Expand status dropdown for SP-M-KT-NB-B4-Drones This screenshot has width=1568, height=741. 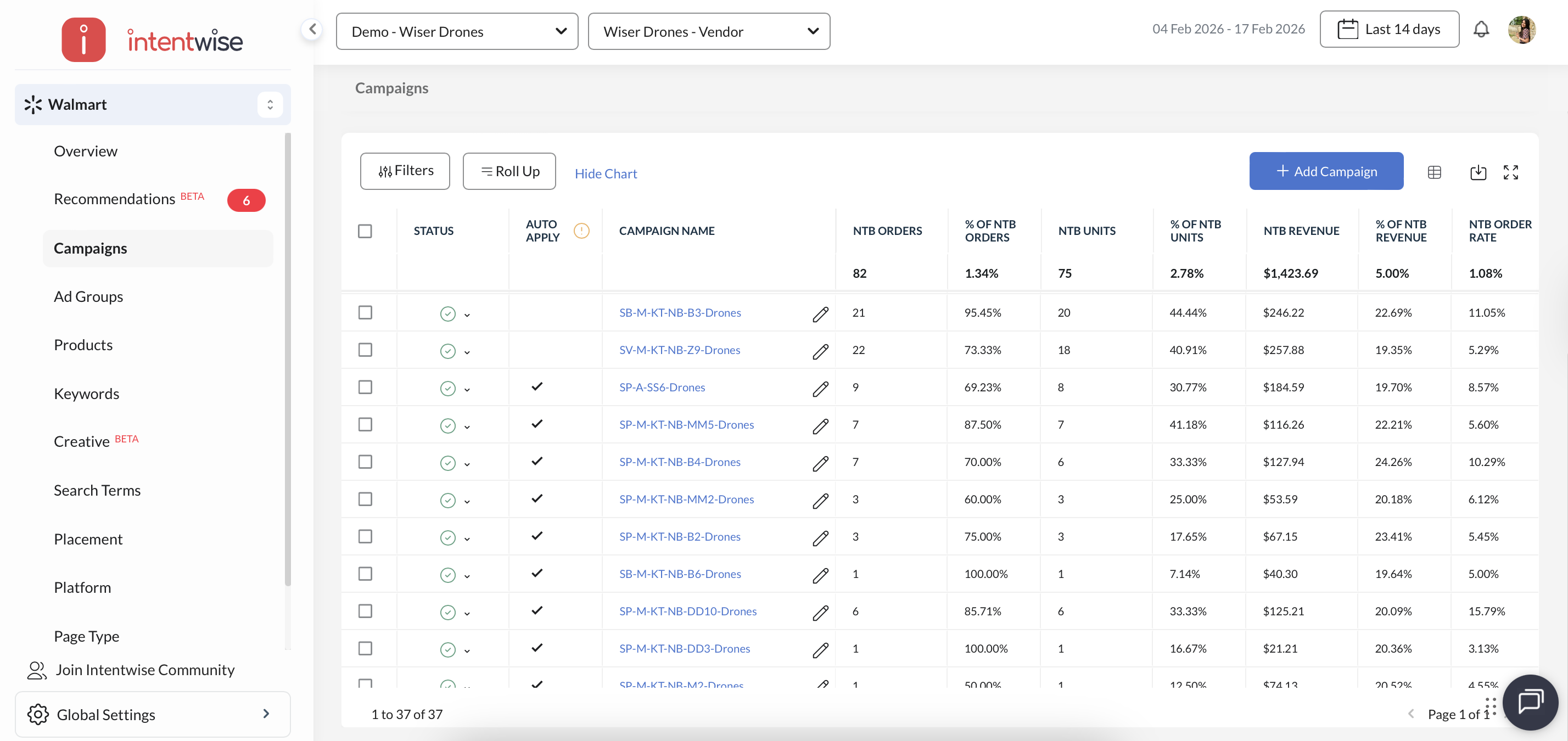[x=467, y=464]
